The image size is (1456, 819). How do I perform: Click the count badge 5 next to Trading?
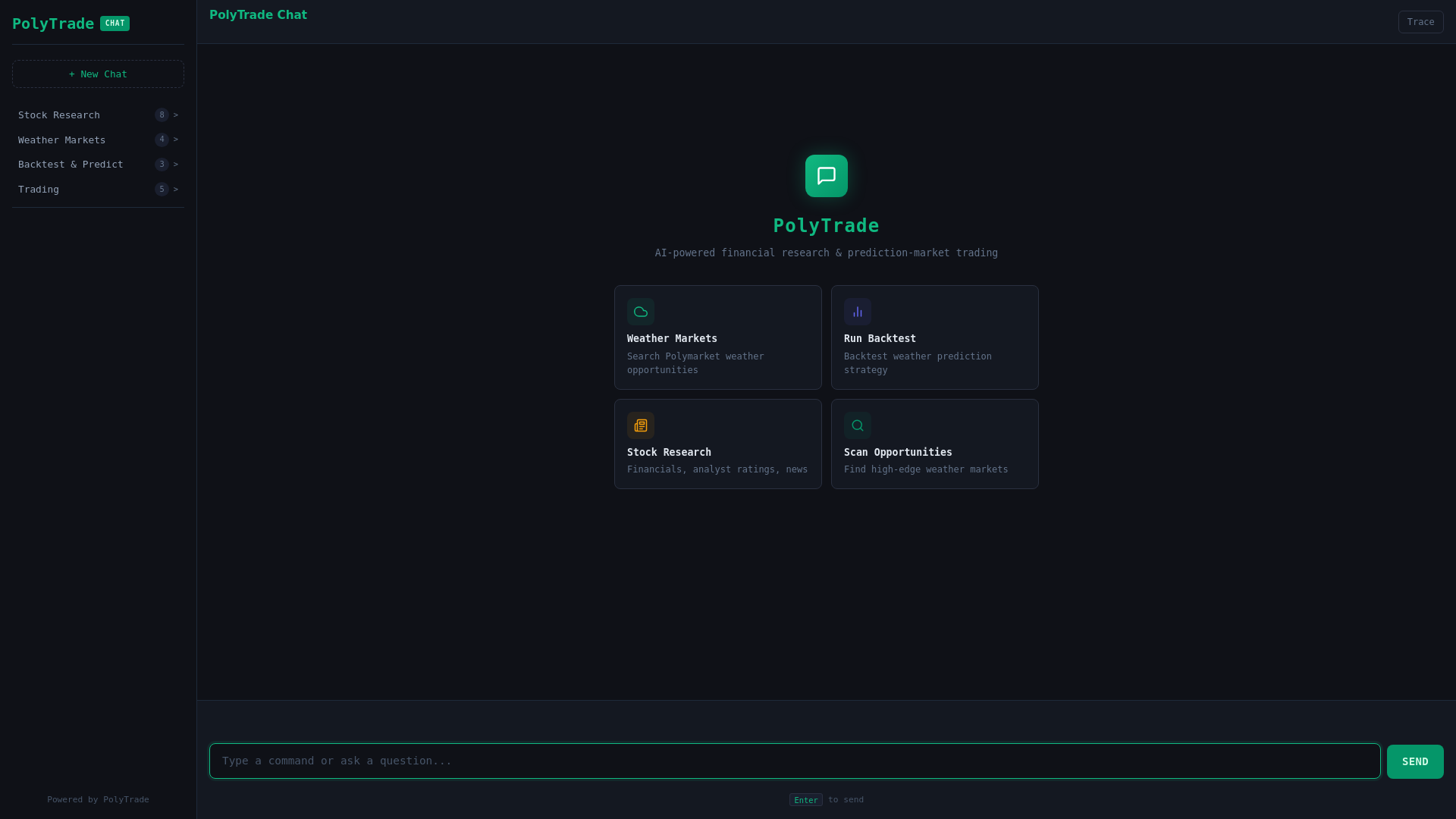(x=162, y=190)
